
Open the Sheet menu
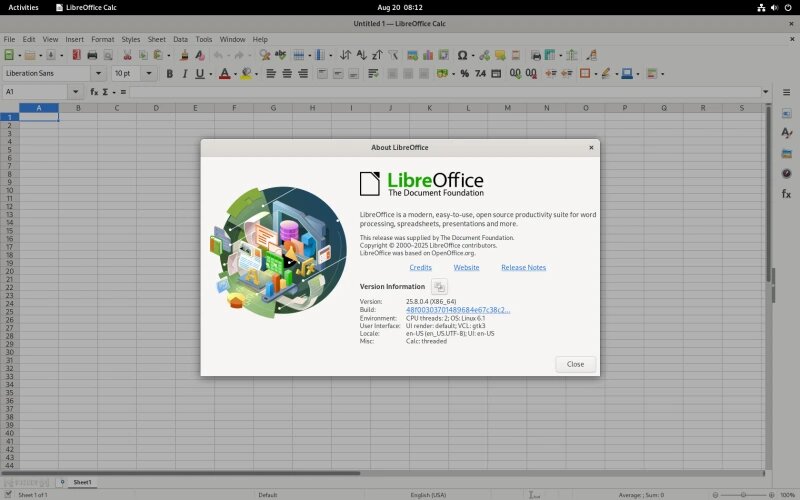coord(157,39)
